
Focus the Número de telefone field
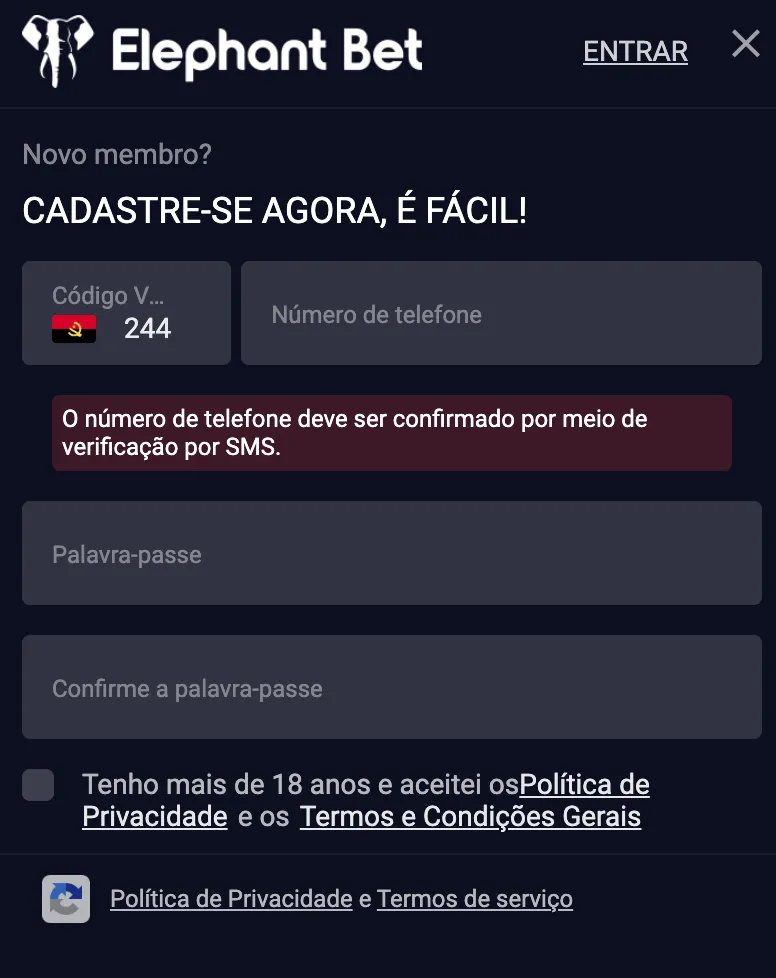[501, 312]
